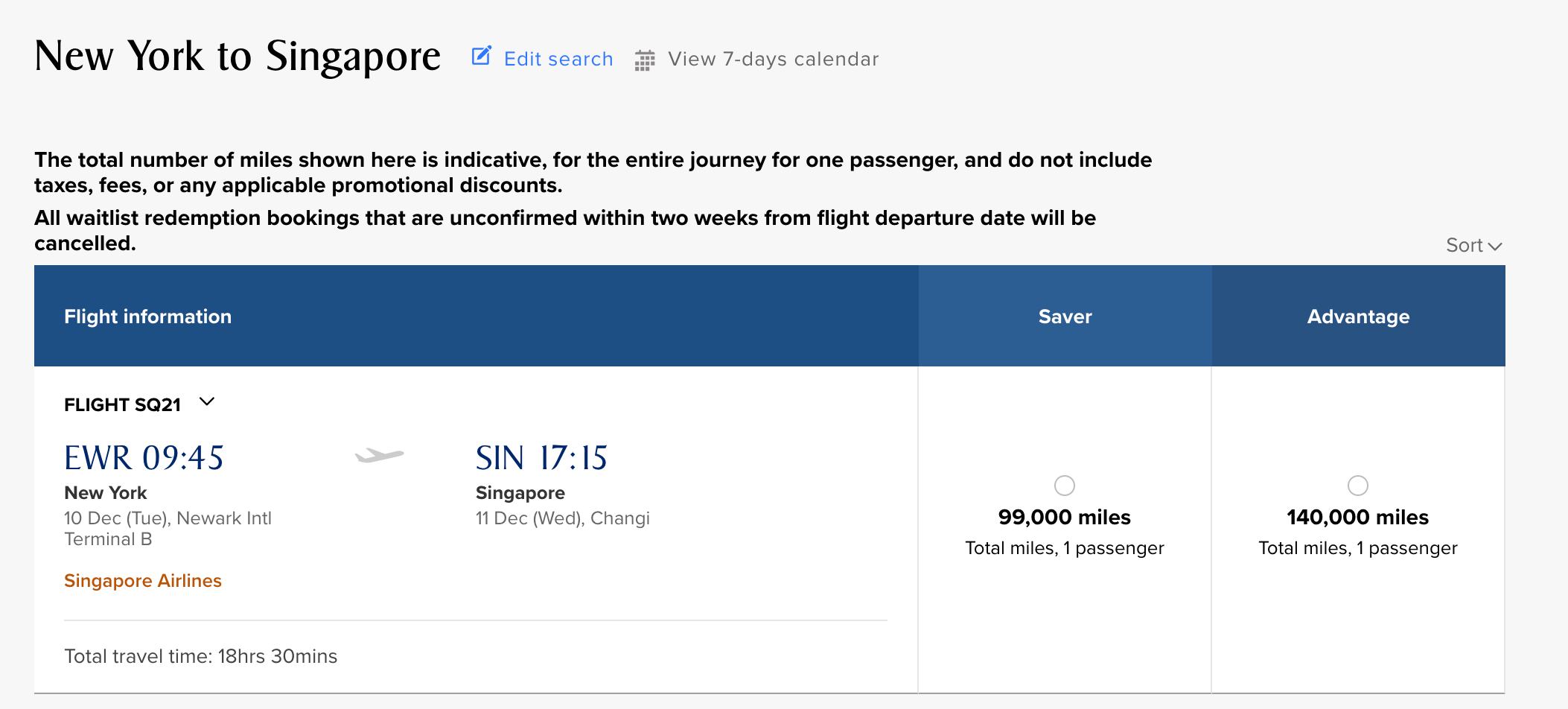Click the Edit search link

pyautogui.click(x=558, y=59)
